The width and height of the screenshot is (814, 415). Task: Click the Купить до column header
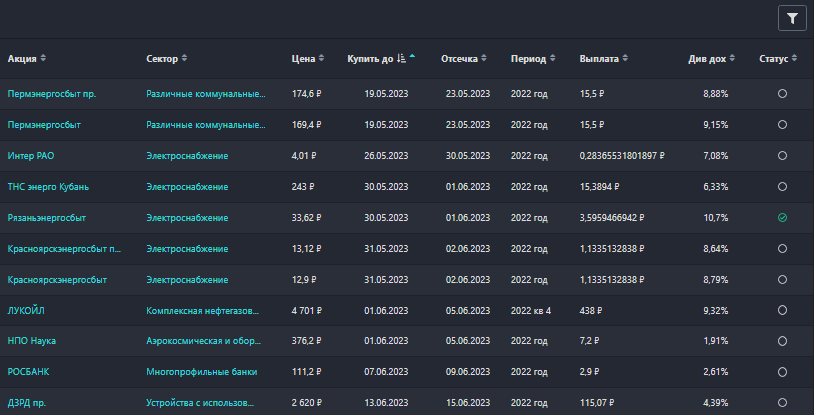tap(370, 59)
